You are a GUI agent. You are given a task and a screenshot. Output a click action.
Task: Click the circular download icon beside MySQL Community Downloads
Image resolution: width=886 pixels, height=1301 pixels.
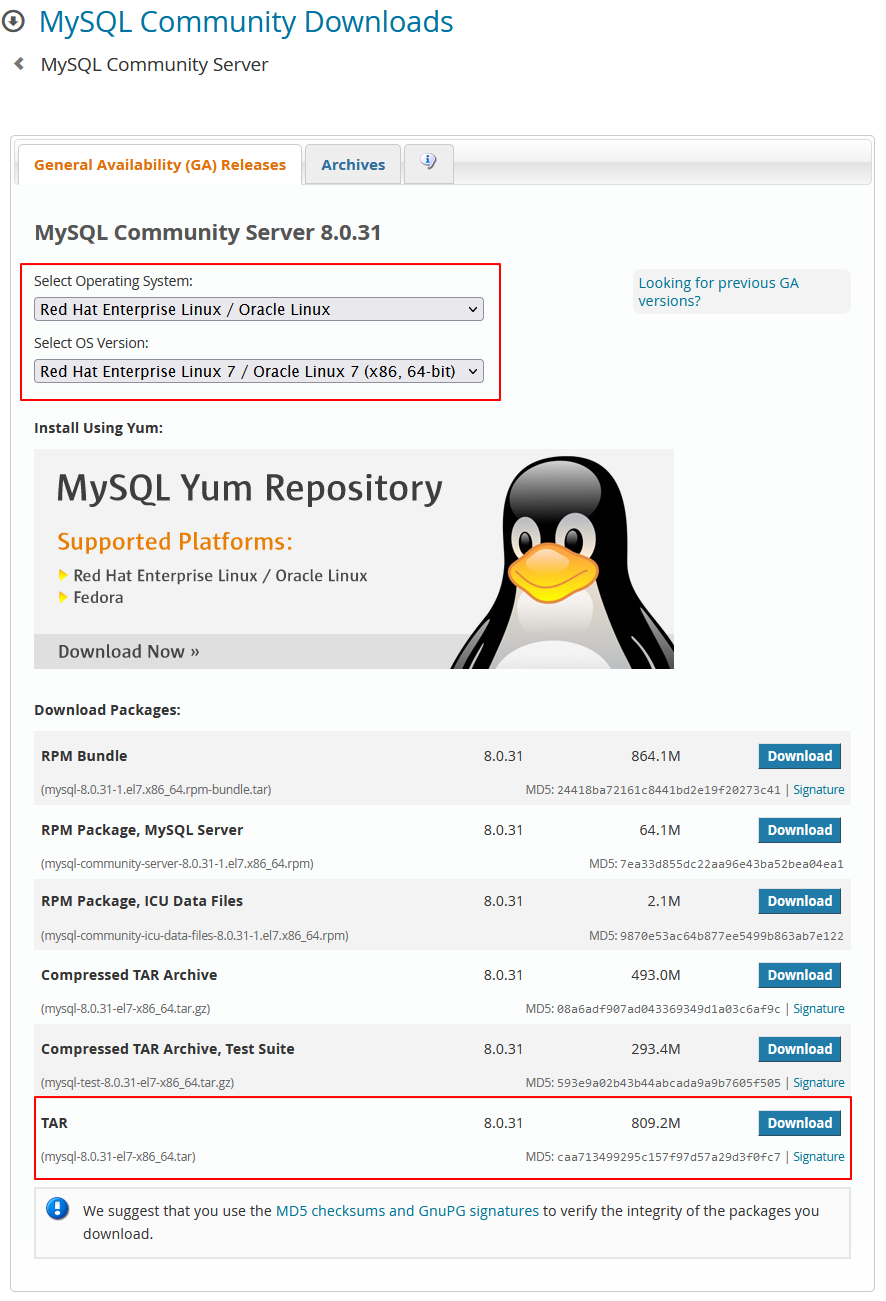click(15, 21)
